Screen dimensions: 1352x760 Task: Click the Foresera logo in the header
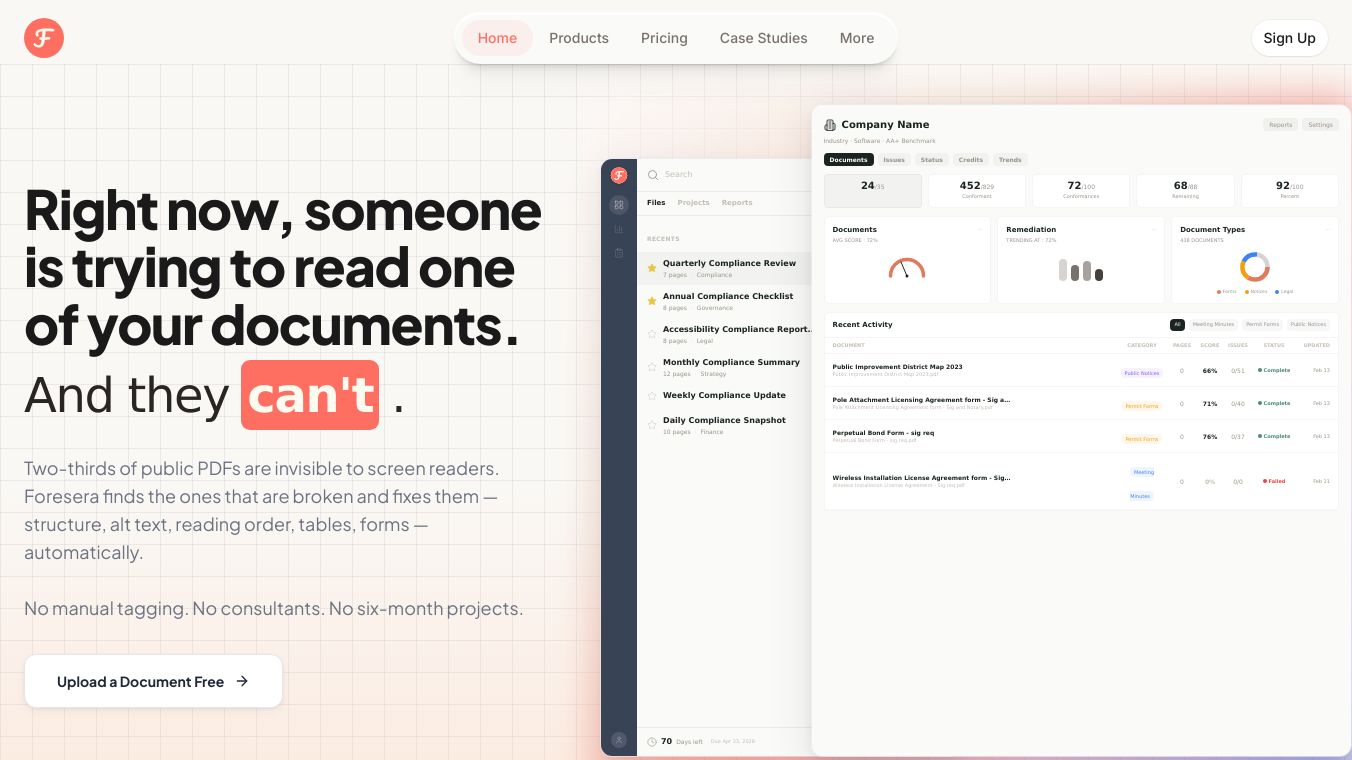(44, 38)
